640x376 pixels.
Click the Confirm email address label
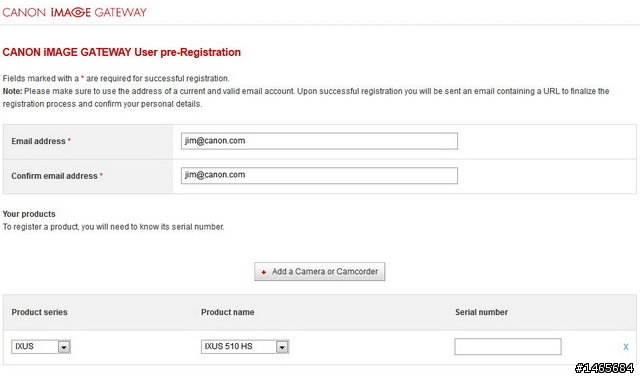[54, 176]
